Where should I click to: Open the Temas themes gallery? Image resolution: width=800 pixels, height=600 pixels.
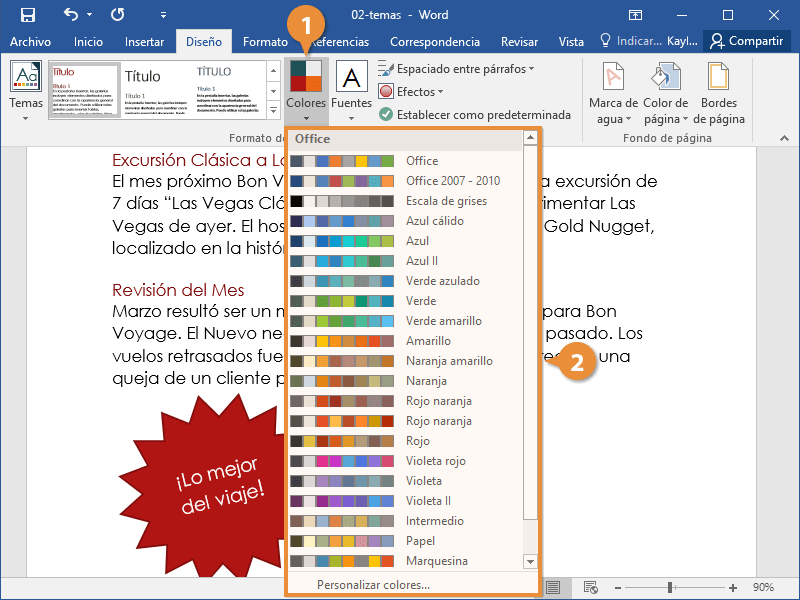(26, 91)
